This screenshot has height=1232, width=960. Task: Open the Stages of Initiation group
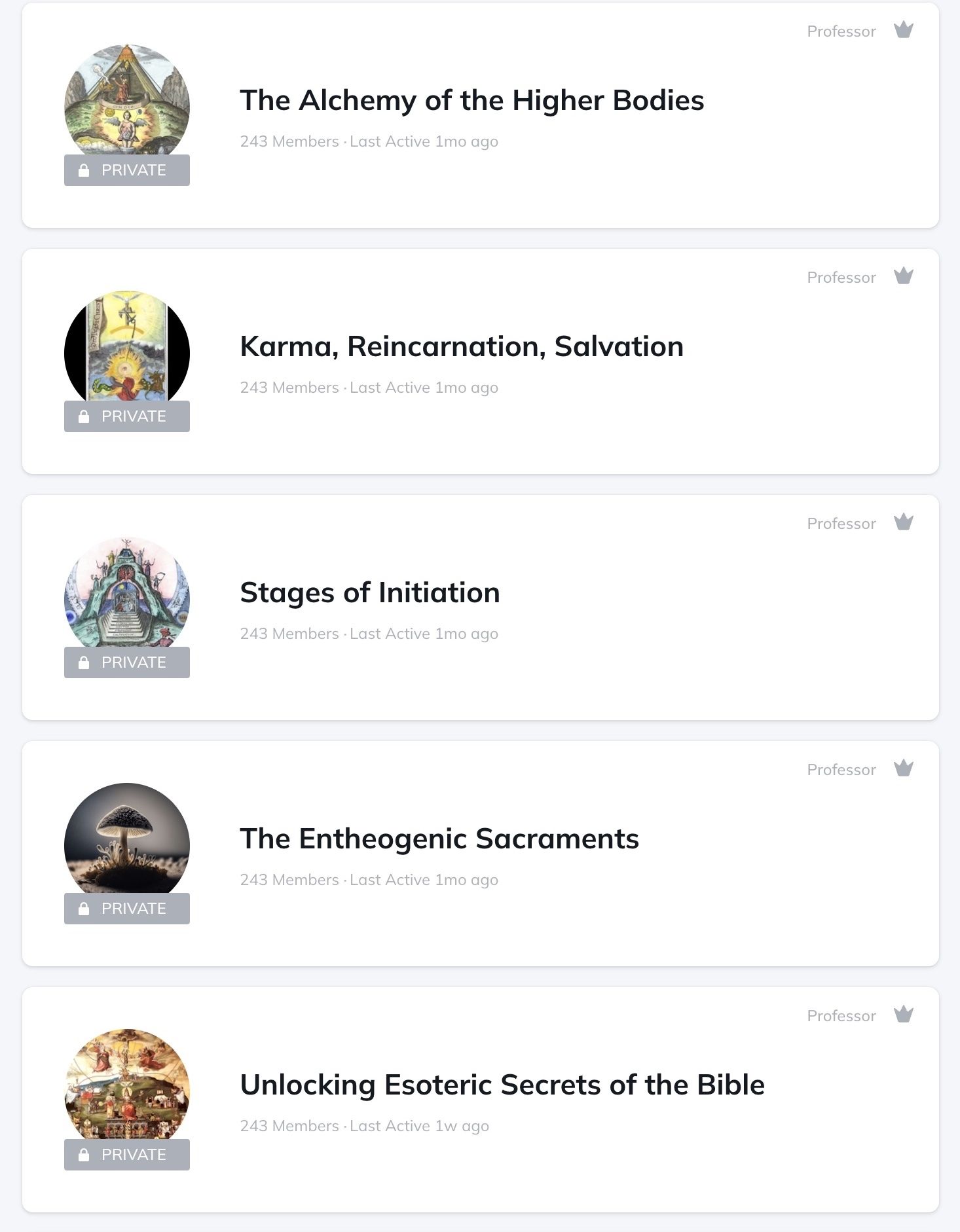tap(370, 593)
